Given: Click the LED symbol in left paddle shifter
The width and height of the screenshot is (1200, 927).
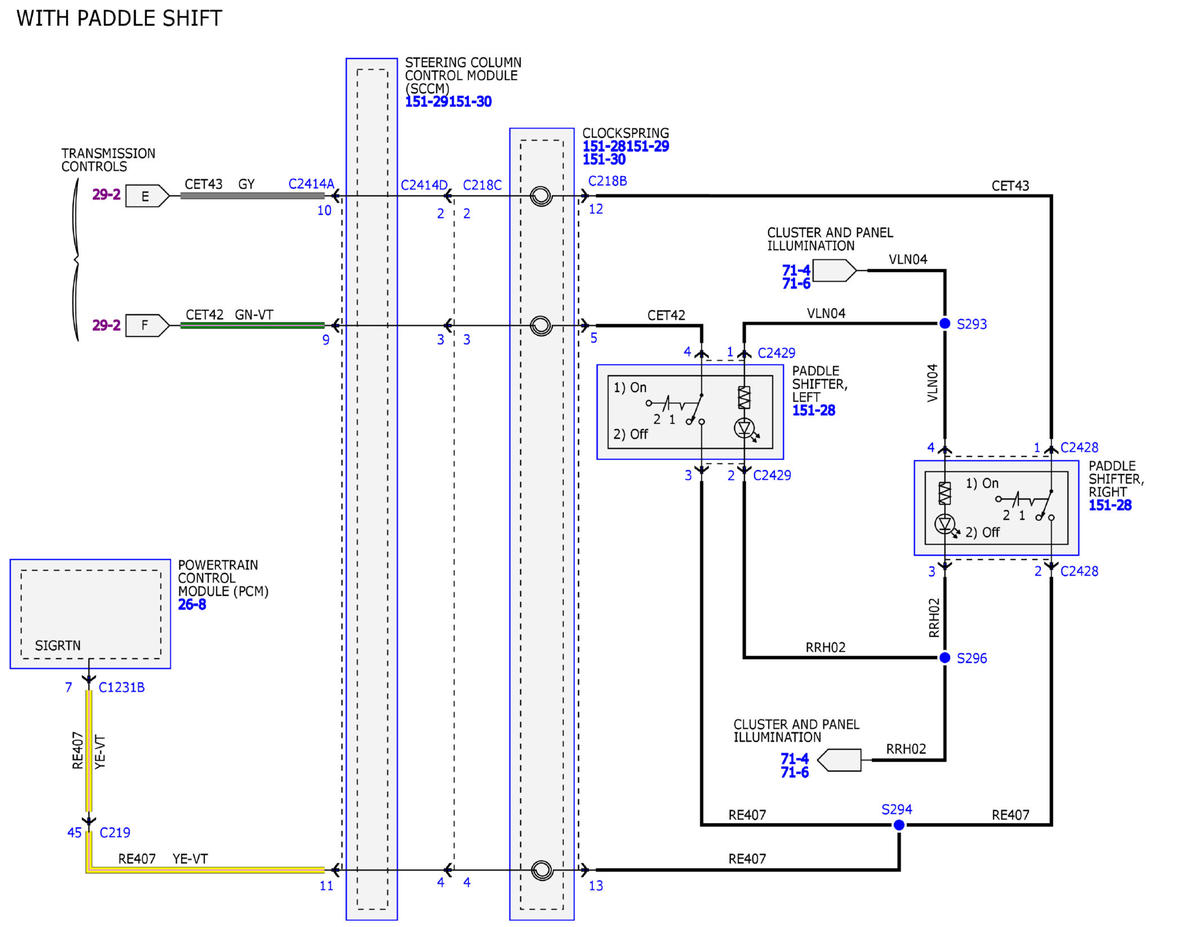Looking at the screenshot, I should [744, 428].
